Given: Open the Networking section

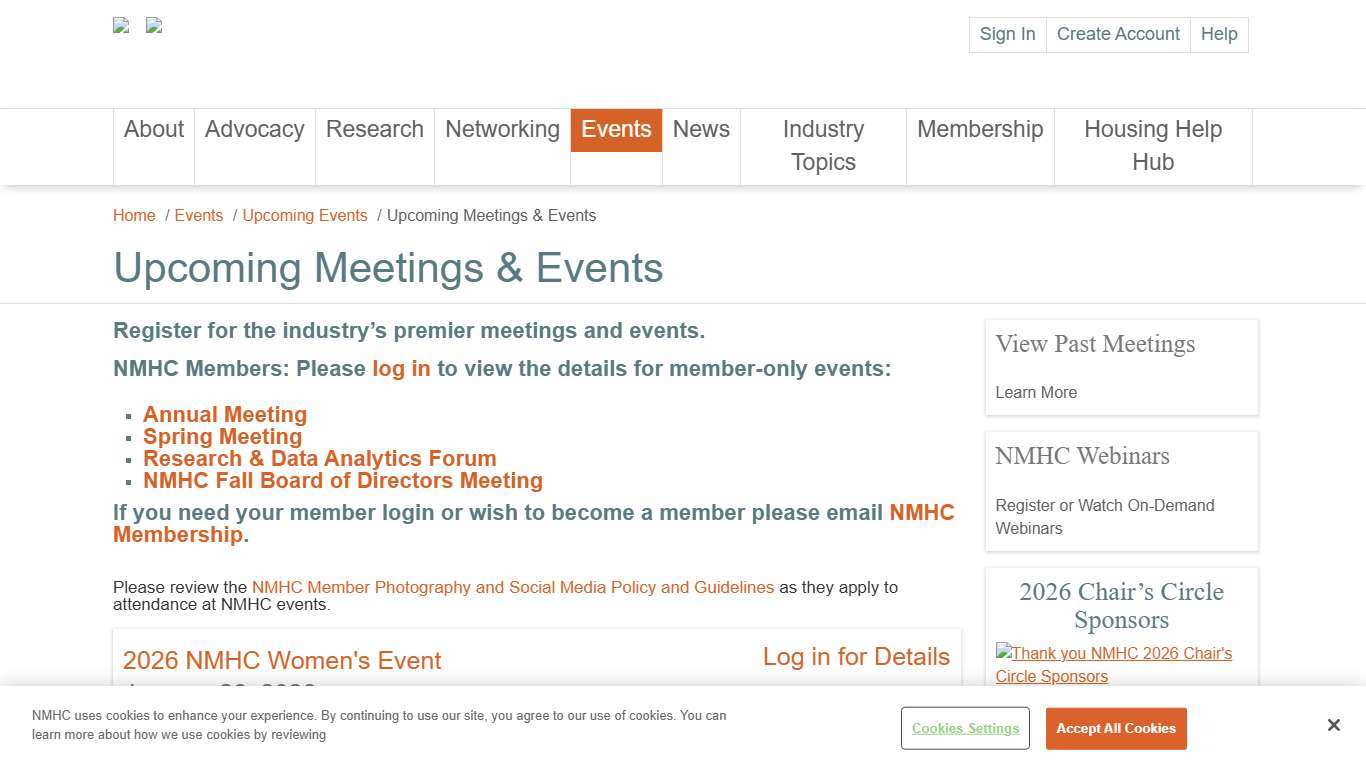Looking at the screenshot, I should (502, 129).
